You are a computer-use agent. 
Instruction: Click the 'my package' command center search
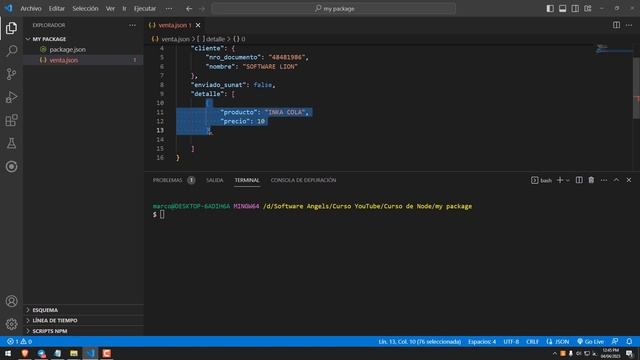[x=334, y=9]
